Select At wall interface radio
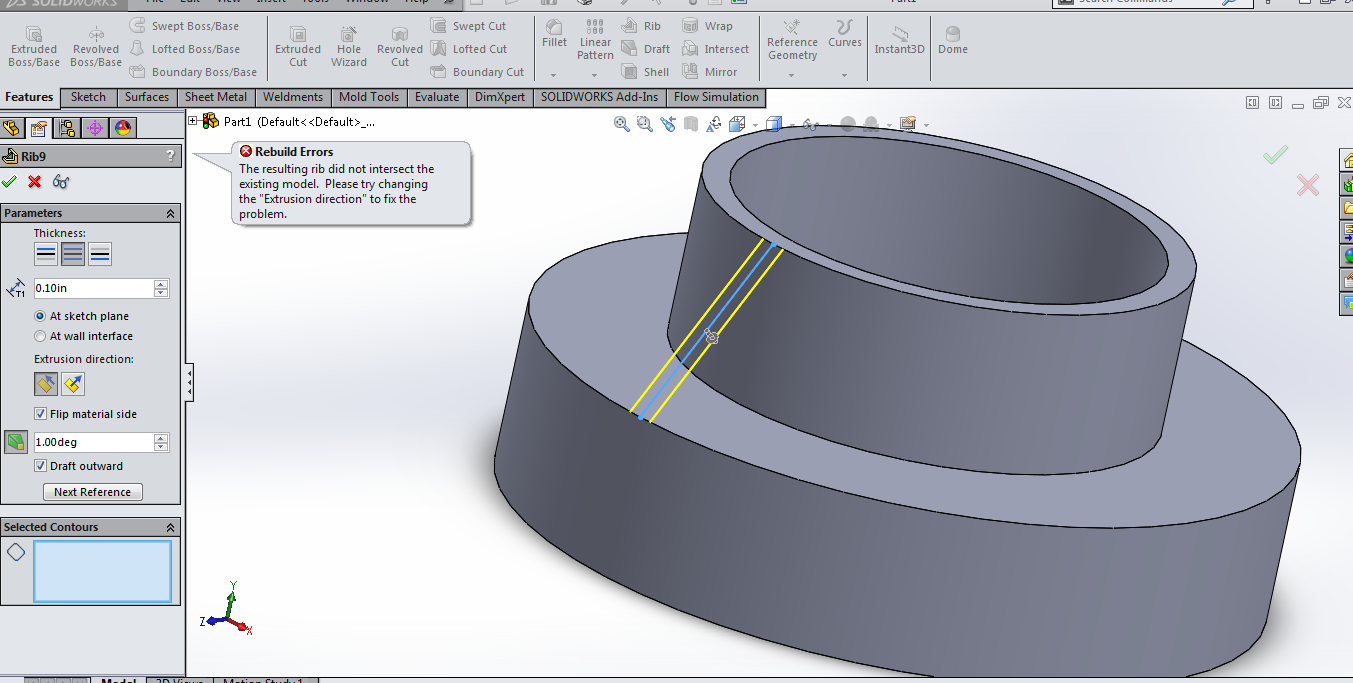 tap(40, 336)
